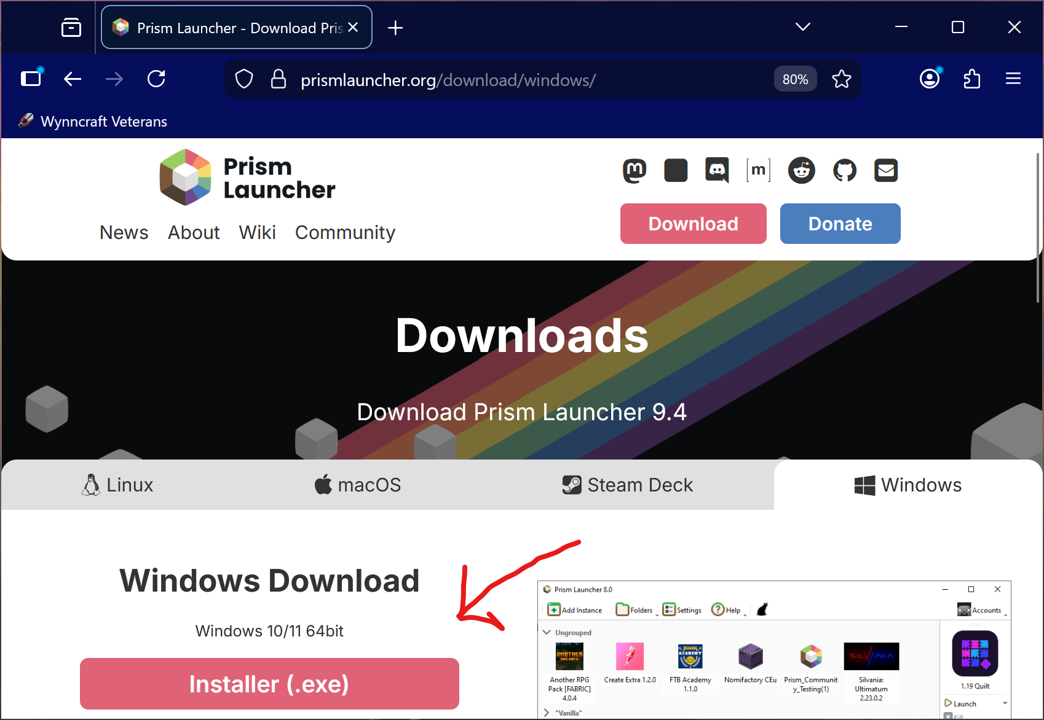1044x720 pixels.
Task: Open the Wiki navigation item
Action: [x=257, y=232]
